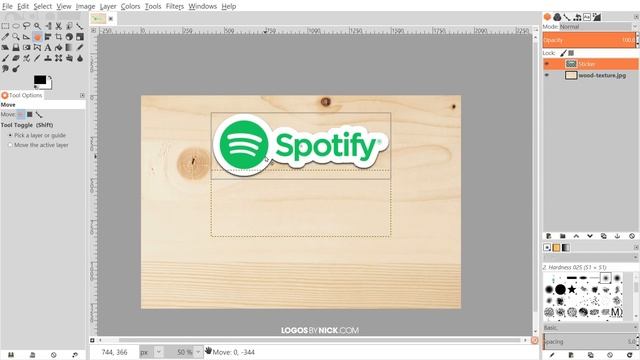Select the Crop tool

tap(58, 37)
